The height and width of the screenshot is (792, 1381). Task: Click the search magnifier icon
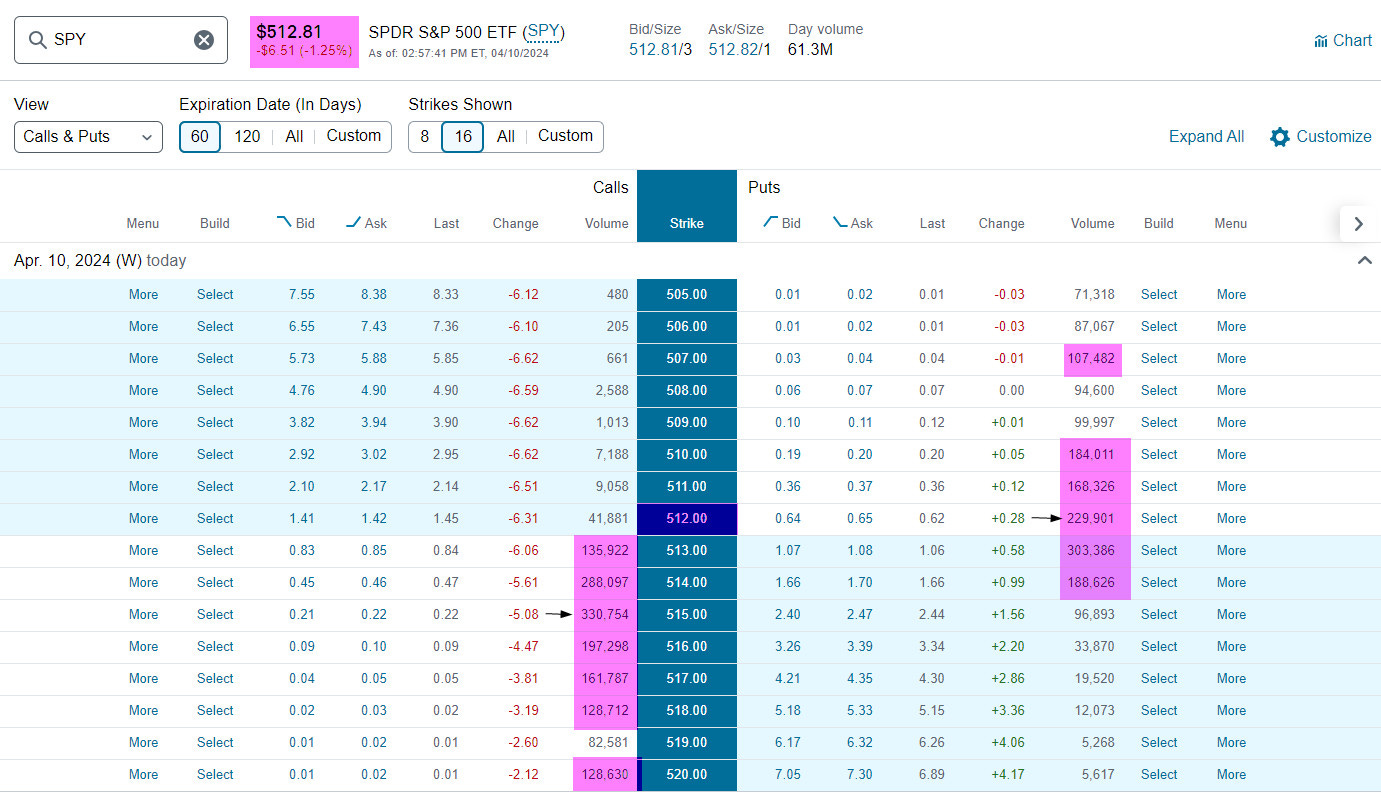point(38,40)
